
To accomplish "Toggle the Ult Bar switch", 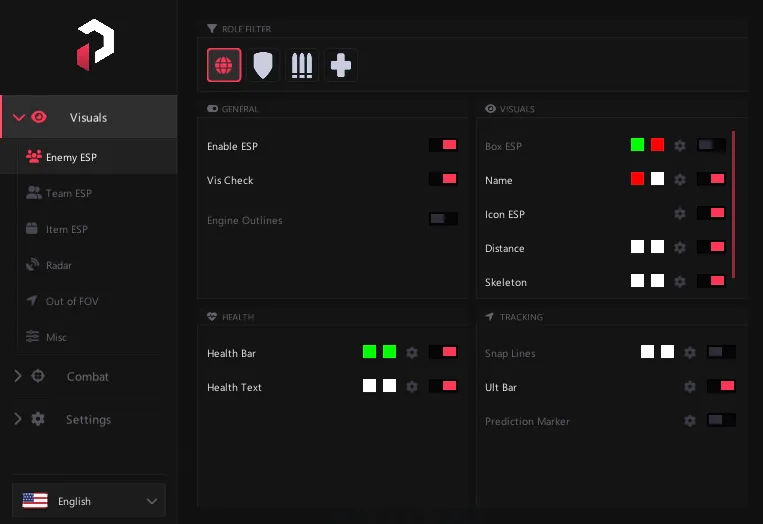I will pos(721,386).
